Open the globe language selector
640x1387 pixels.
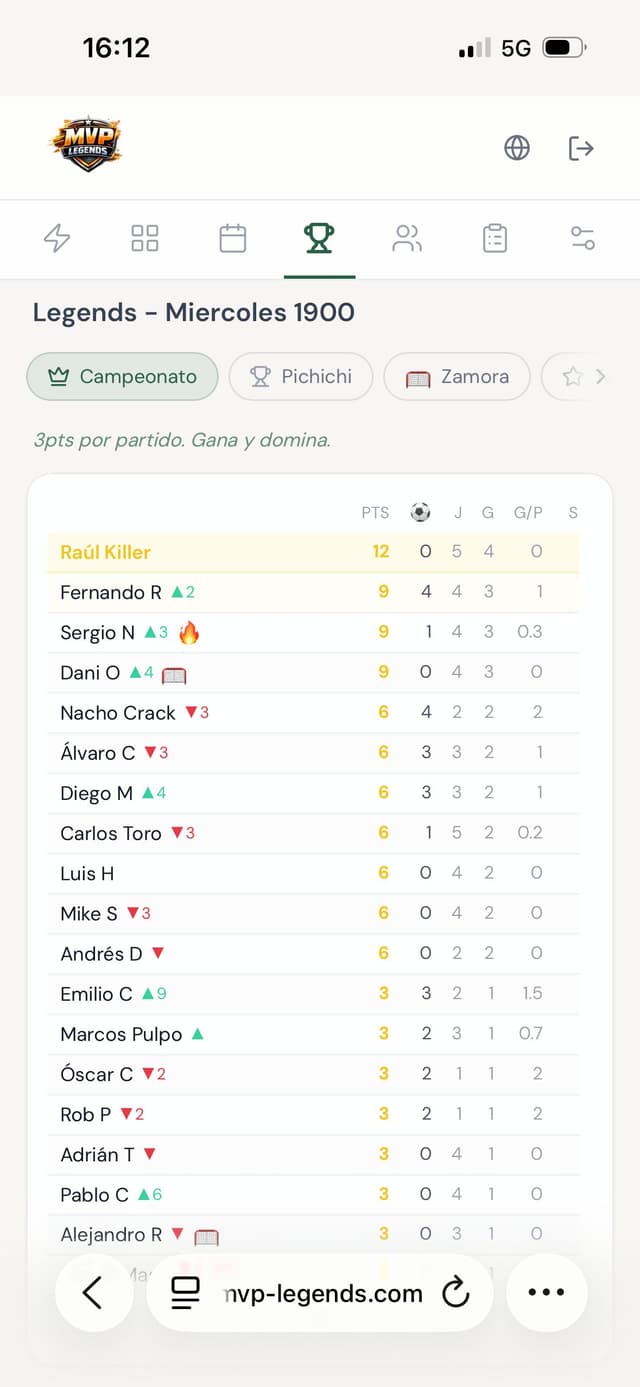pyautogui.click(x=517, y=148)
